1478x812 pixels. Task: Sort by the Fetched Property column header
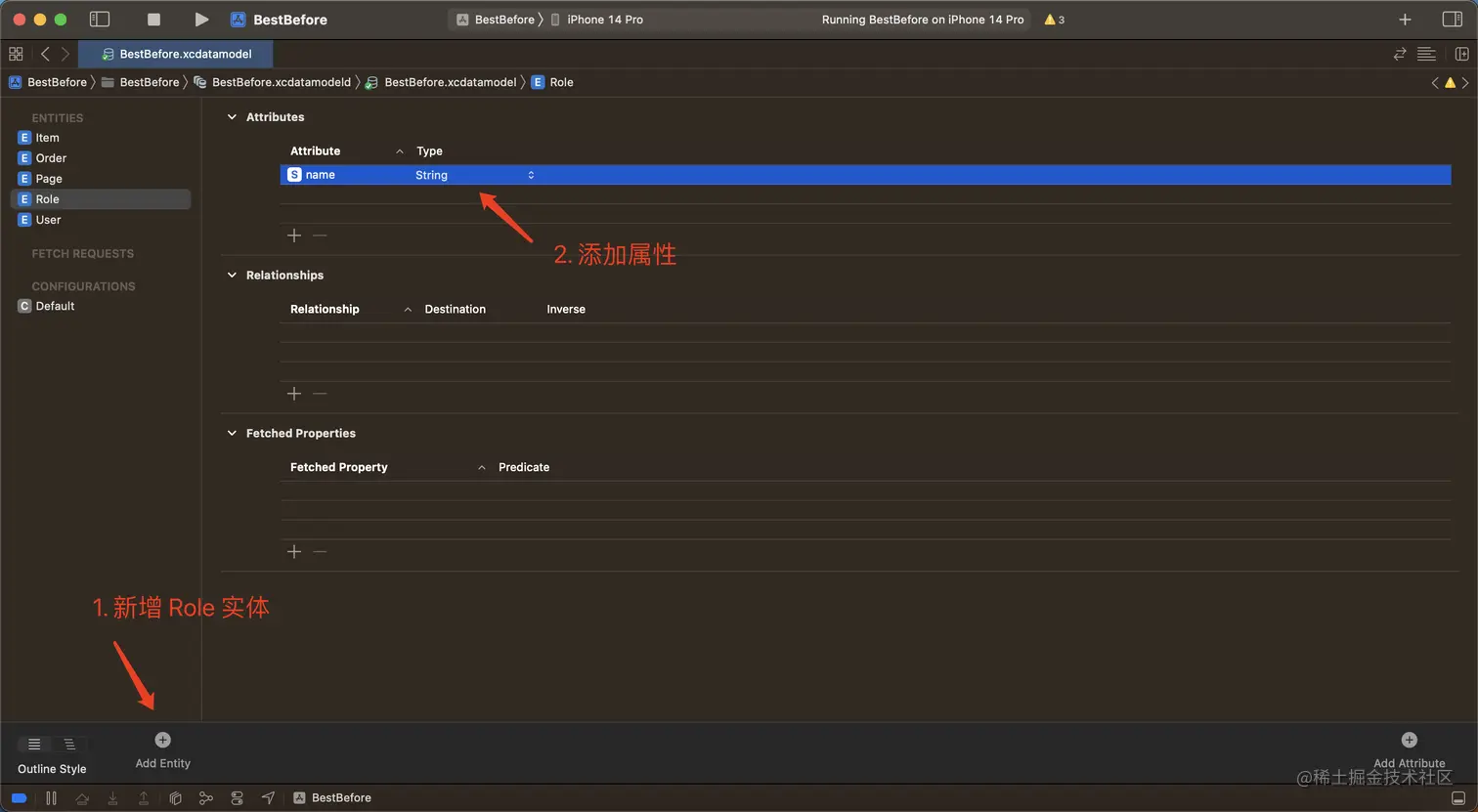pos(339,468)
